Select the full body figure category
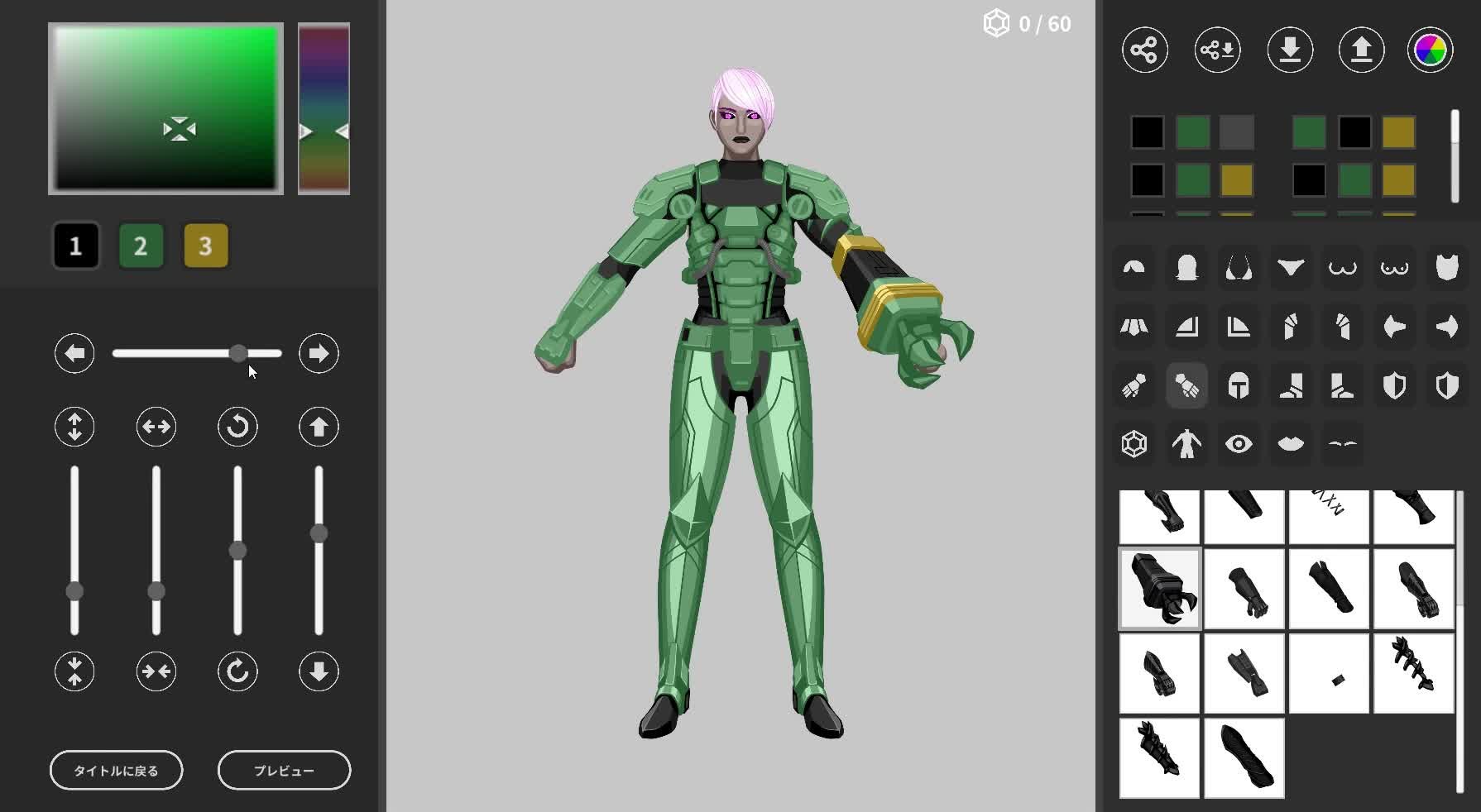The image size is (1481, 812). tap(1186, 444)
